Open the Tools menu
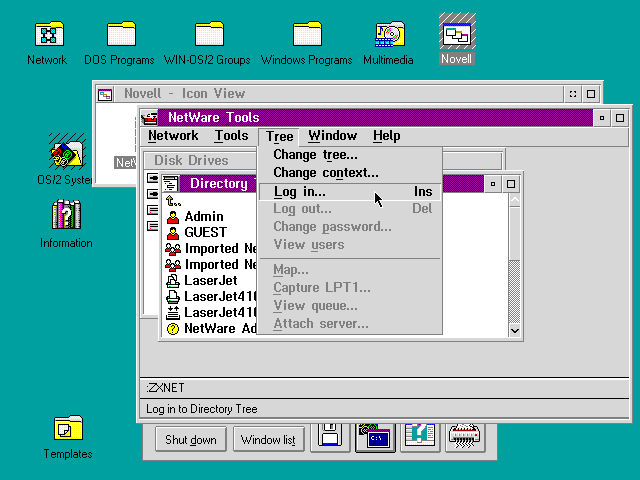 tap(231, 136)
